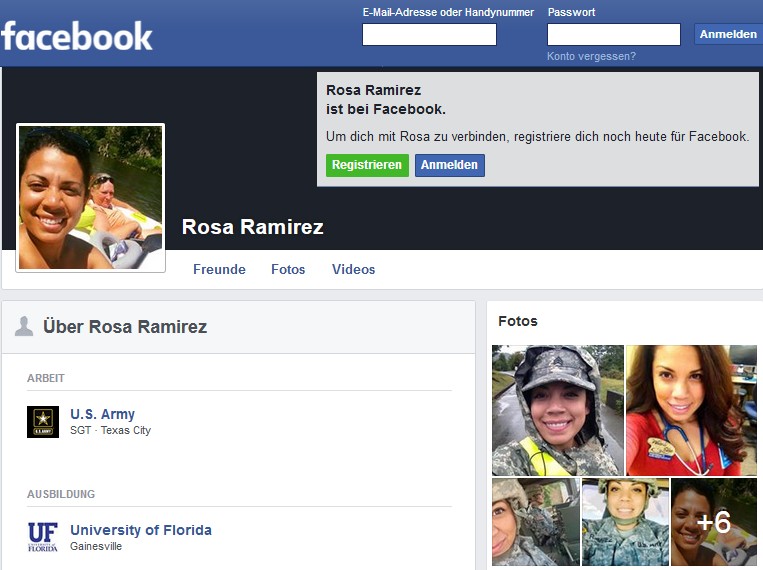Screen dimensions: 763x570
Task: Click the Rosa Ramirez name on cover
Action: coord(253,227)
